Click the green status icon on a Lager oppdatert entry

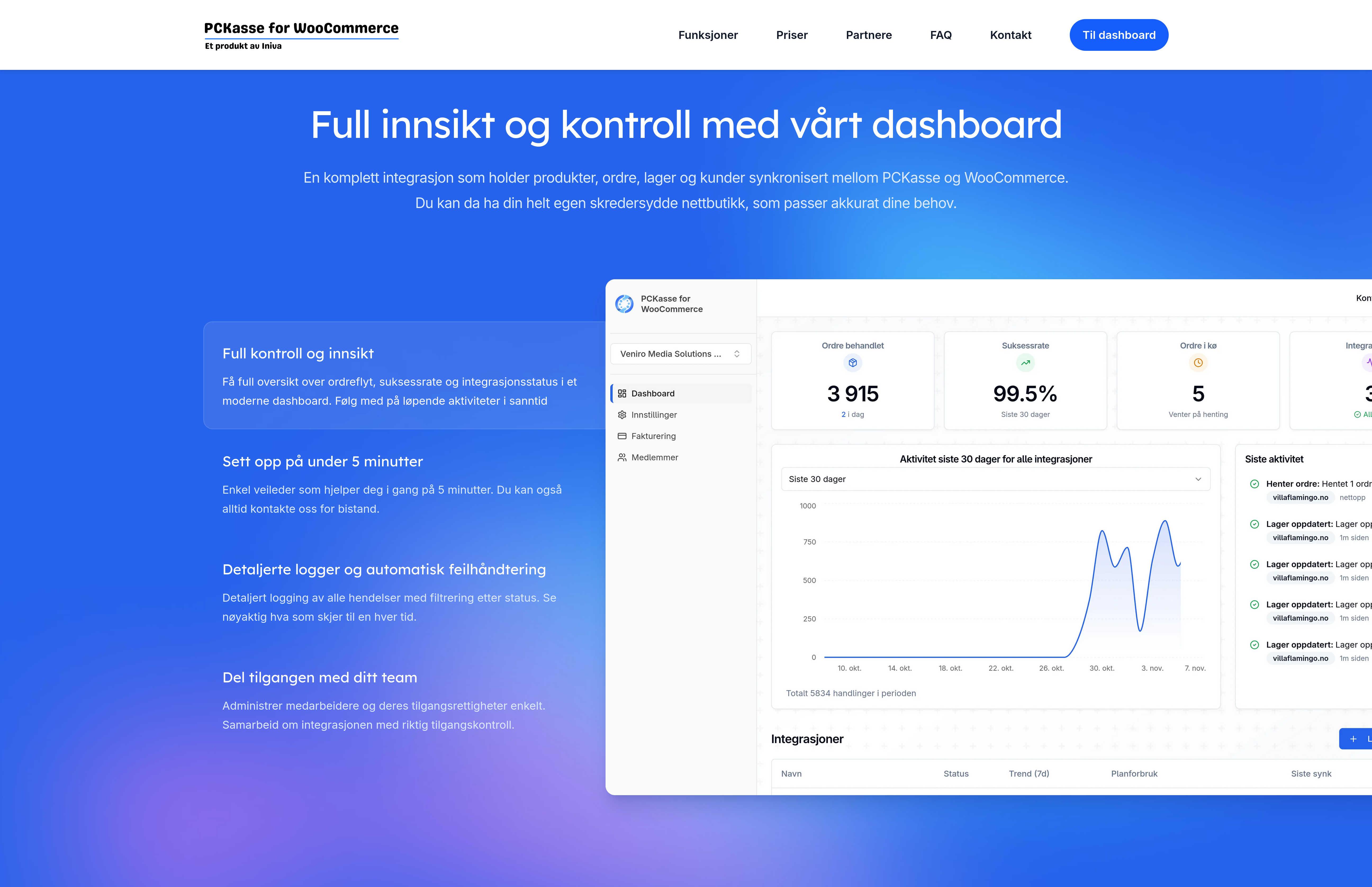1255,524
